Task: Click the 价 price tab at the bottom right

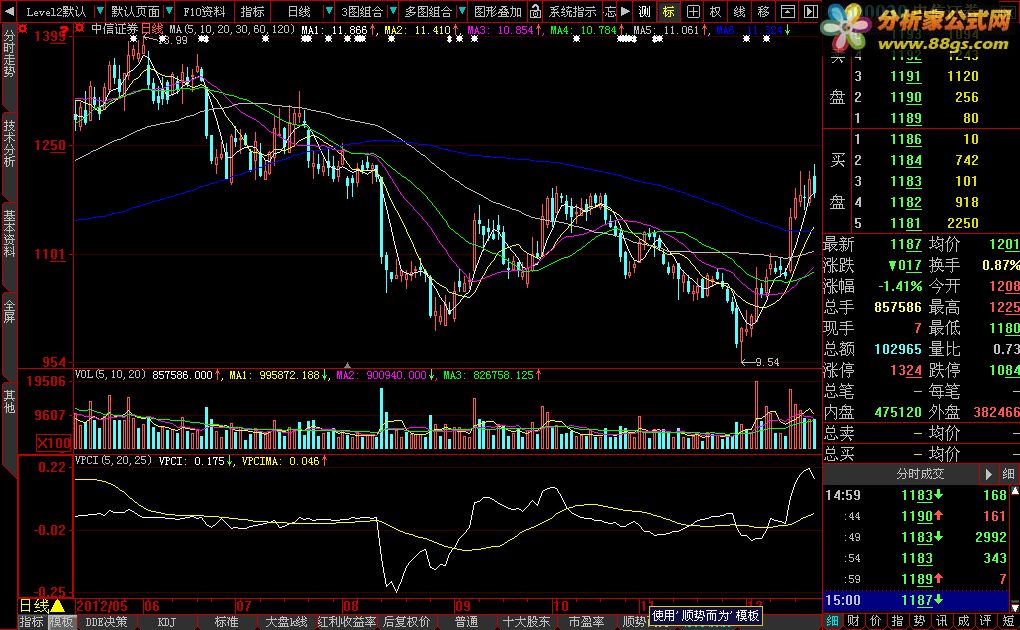Action: (876, 621)
